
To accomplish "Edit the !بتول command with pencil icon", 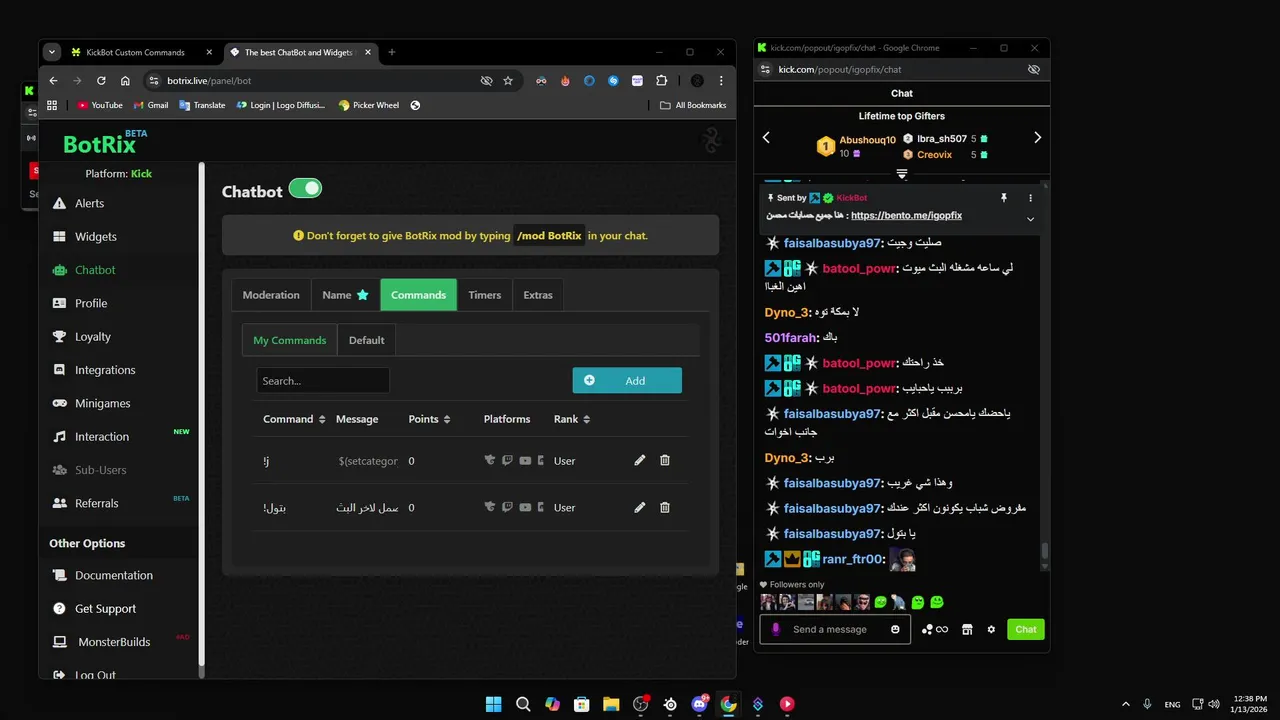I will (x=640, y=507).
